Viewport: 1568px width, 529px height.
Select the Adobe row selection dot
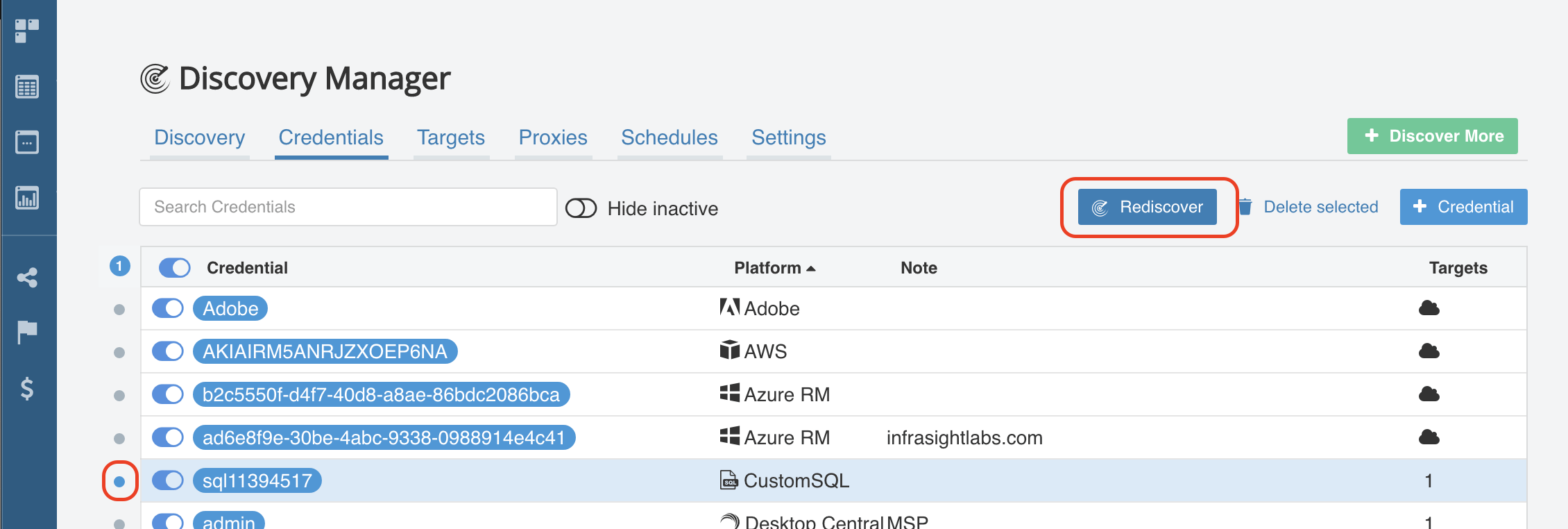(119, 310)
